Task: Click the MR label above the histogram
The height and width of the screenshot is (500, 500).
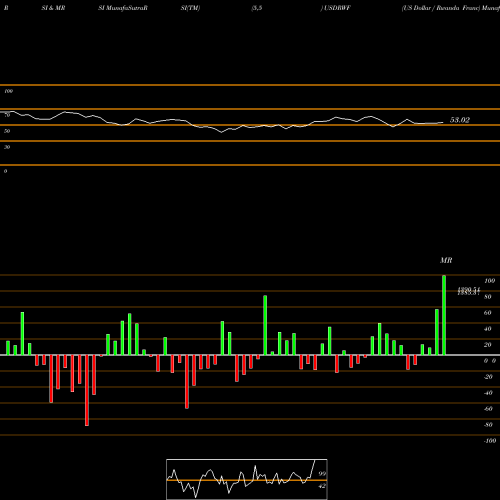Action: (446, 260)
